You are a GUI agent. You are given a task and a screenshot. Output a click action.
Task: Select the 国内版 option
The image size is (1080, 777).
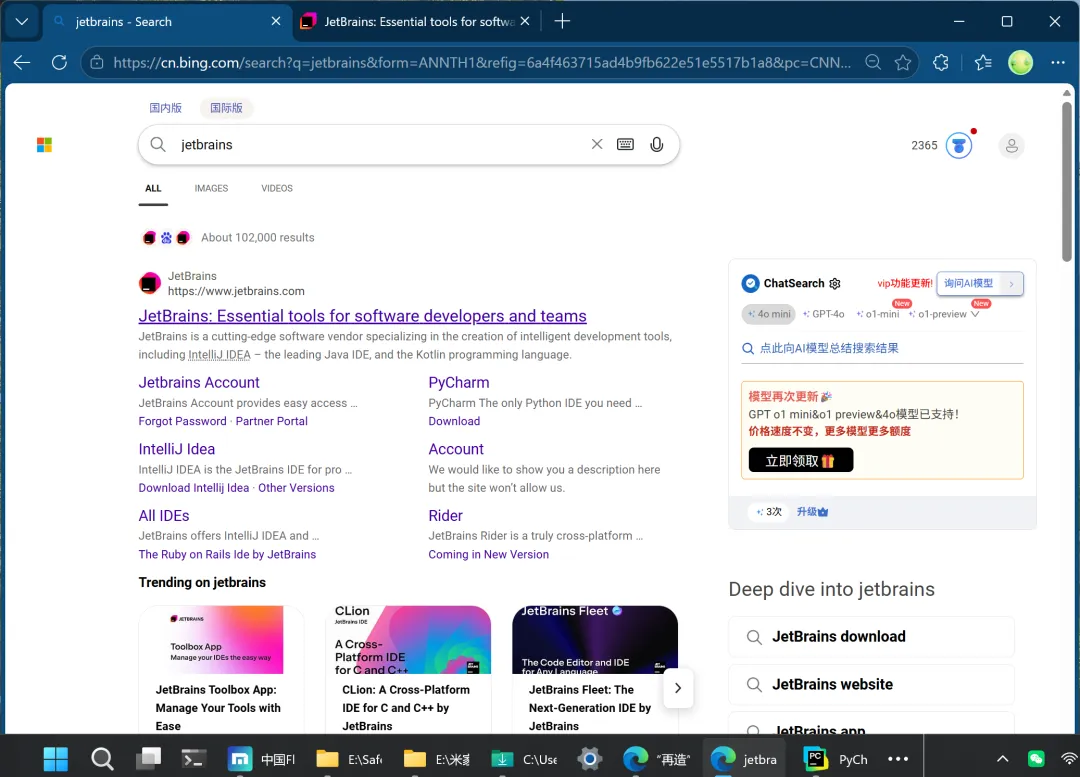click(165, 108)
